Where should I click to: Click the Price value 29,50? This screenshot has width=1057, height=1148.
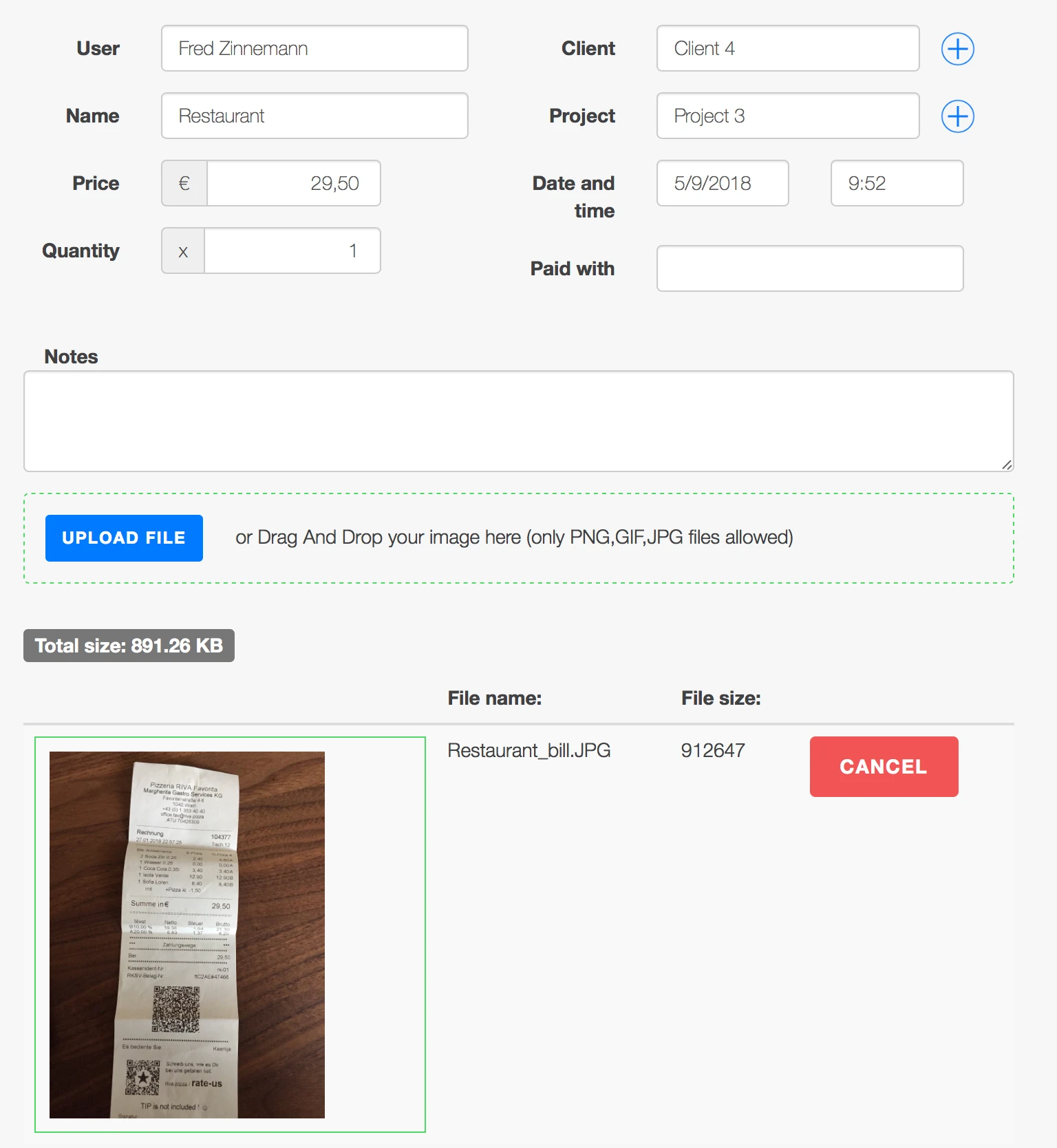[x=292, y=183]
